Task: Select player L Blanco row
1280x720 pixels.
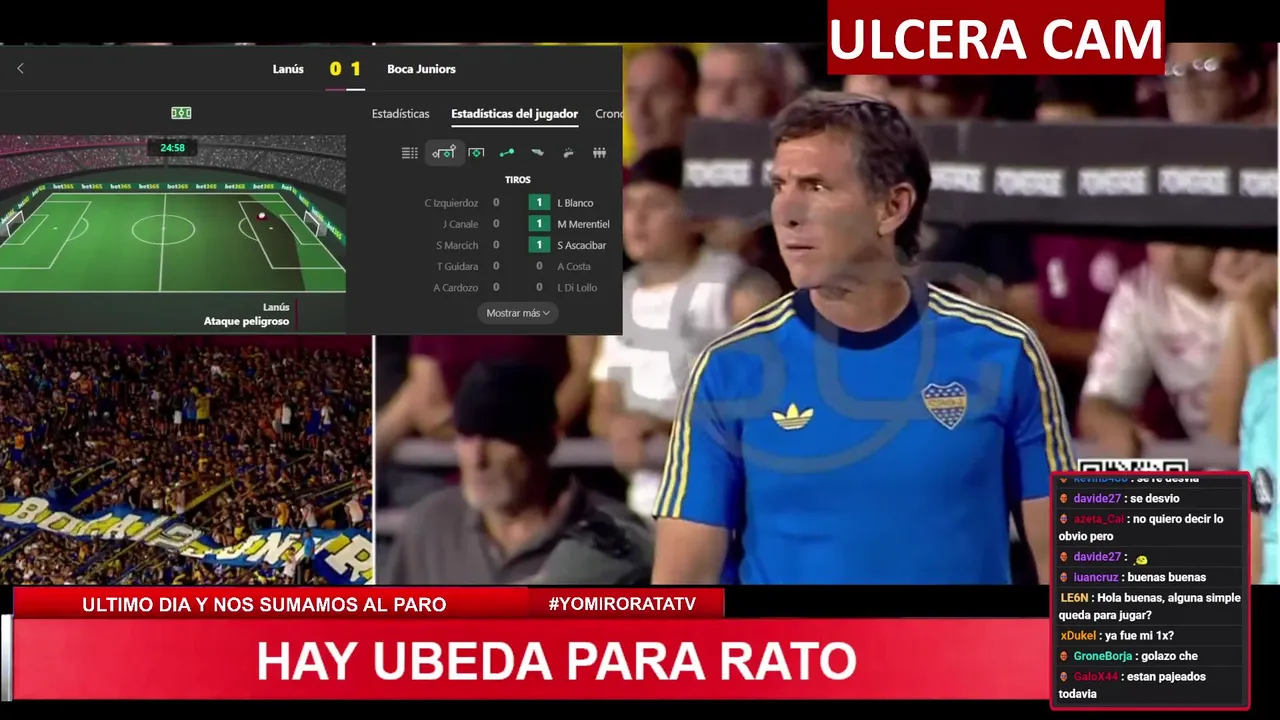Action: [x=563, y=203]
